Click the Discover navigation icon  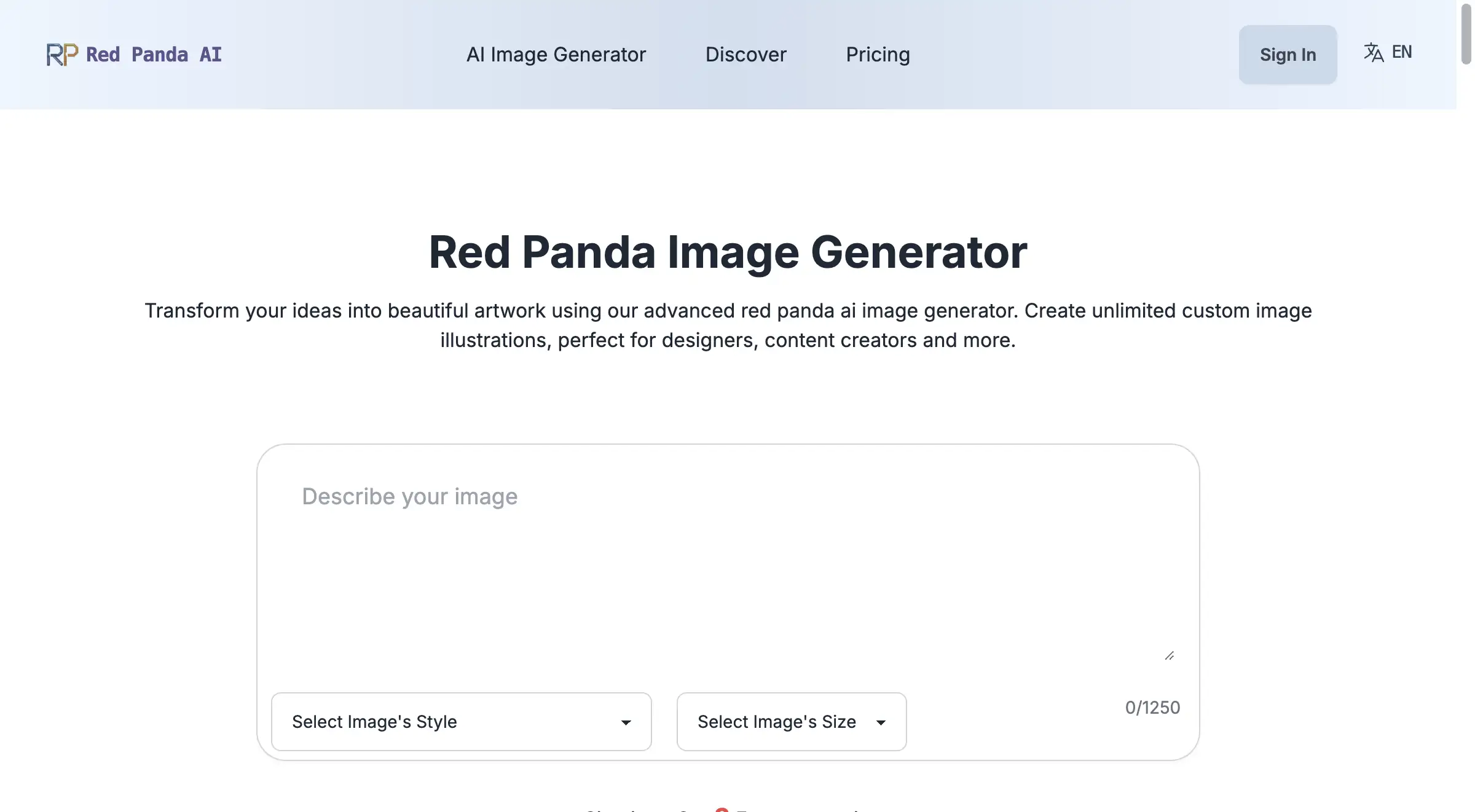click(x=745, y=54)
